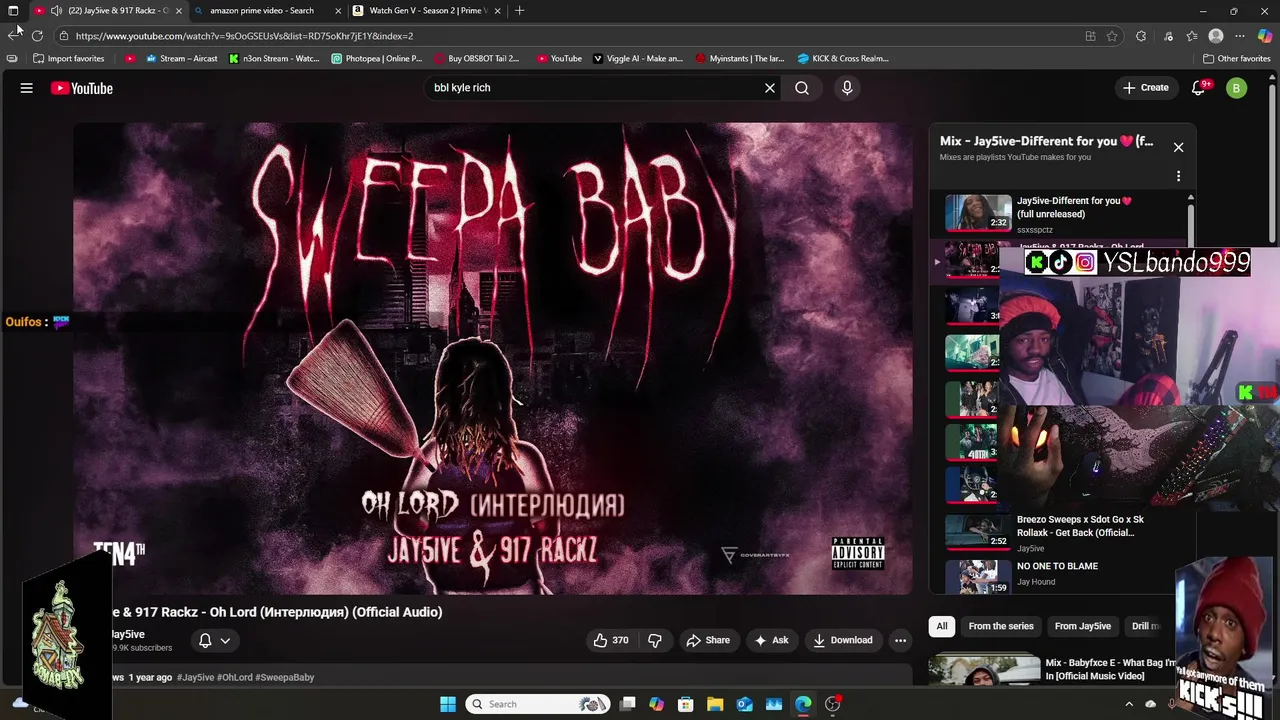
Task: Start voice search with the microphone
Action: (x=847, y=88)
